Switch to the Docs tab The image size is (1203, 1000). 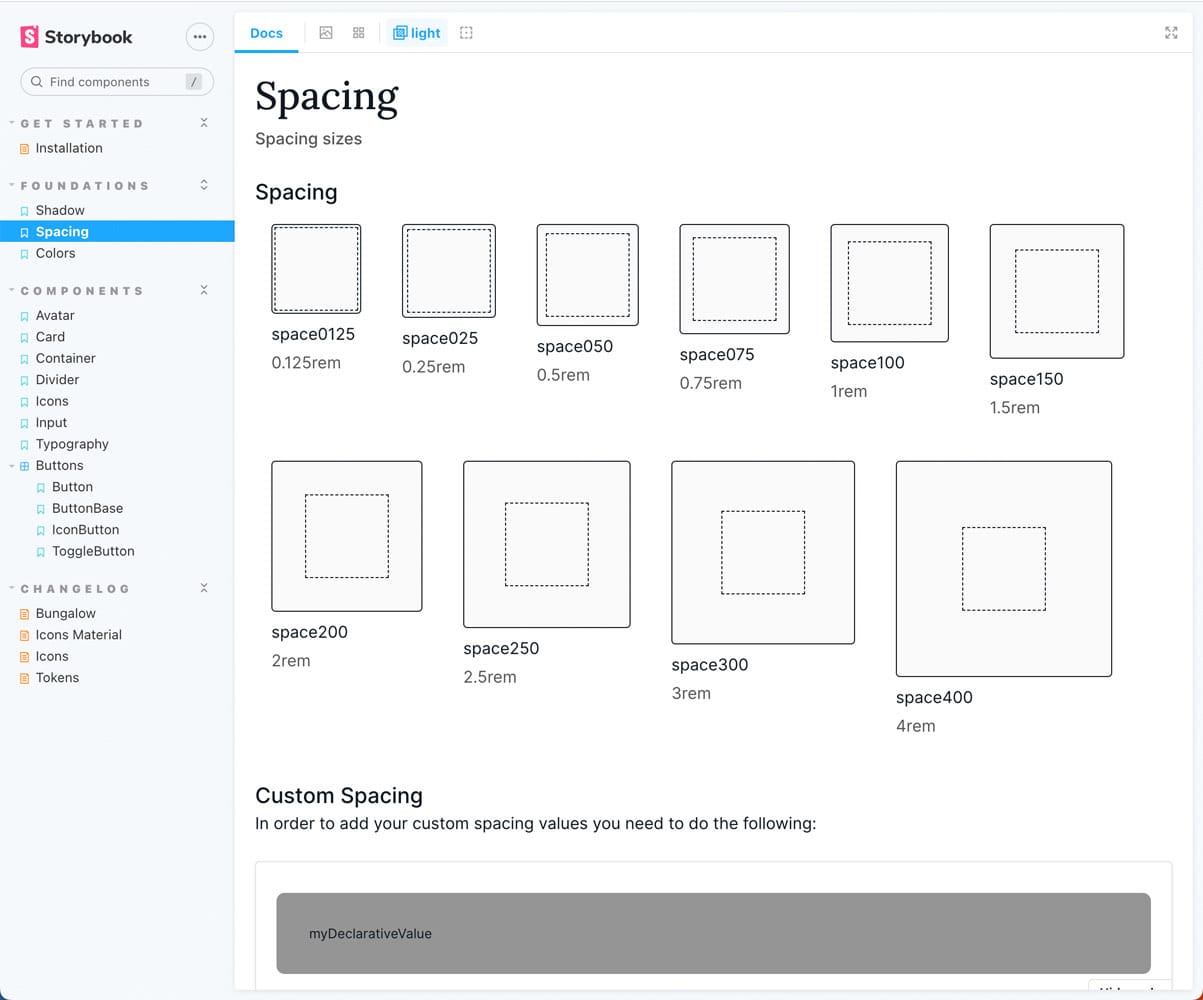[x=266, y=33]
